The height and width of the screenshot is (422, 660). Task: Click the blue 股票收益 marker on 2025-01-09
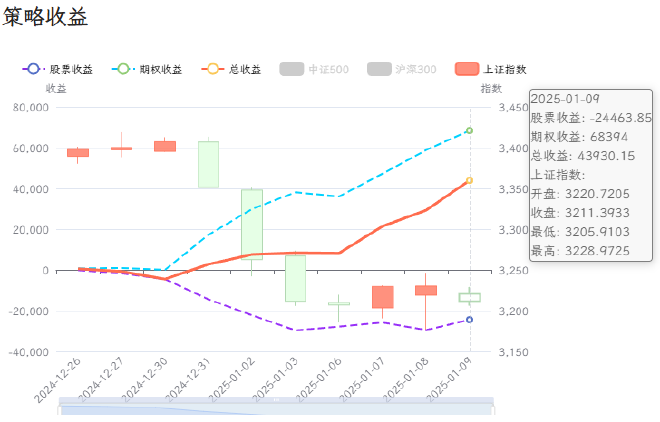469,320
